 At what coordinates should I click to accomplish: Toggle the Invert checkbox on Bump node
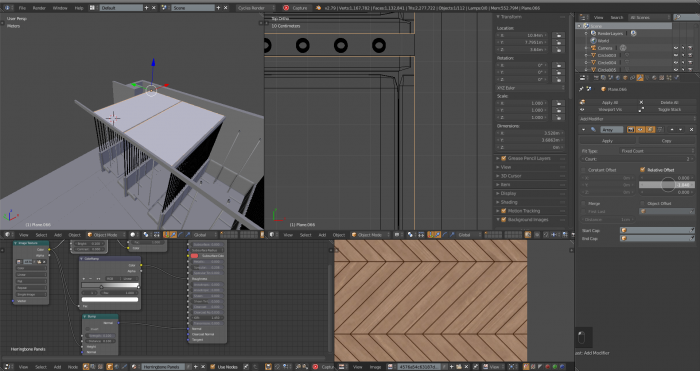tap(88, 329)
